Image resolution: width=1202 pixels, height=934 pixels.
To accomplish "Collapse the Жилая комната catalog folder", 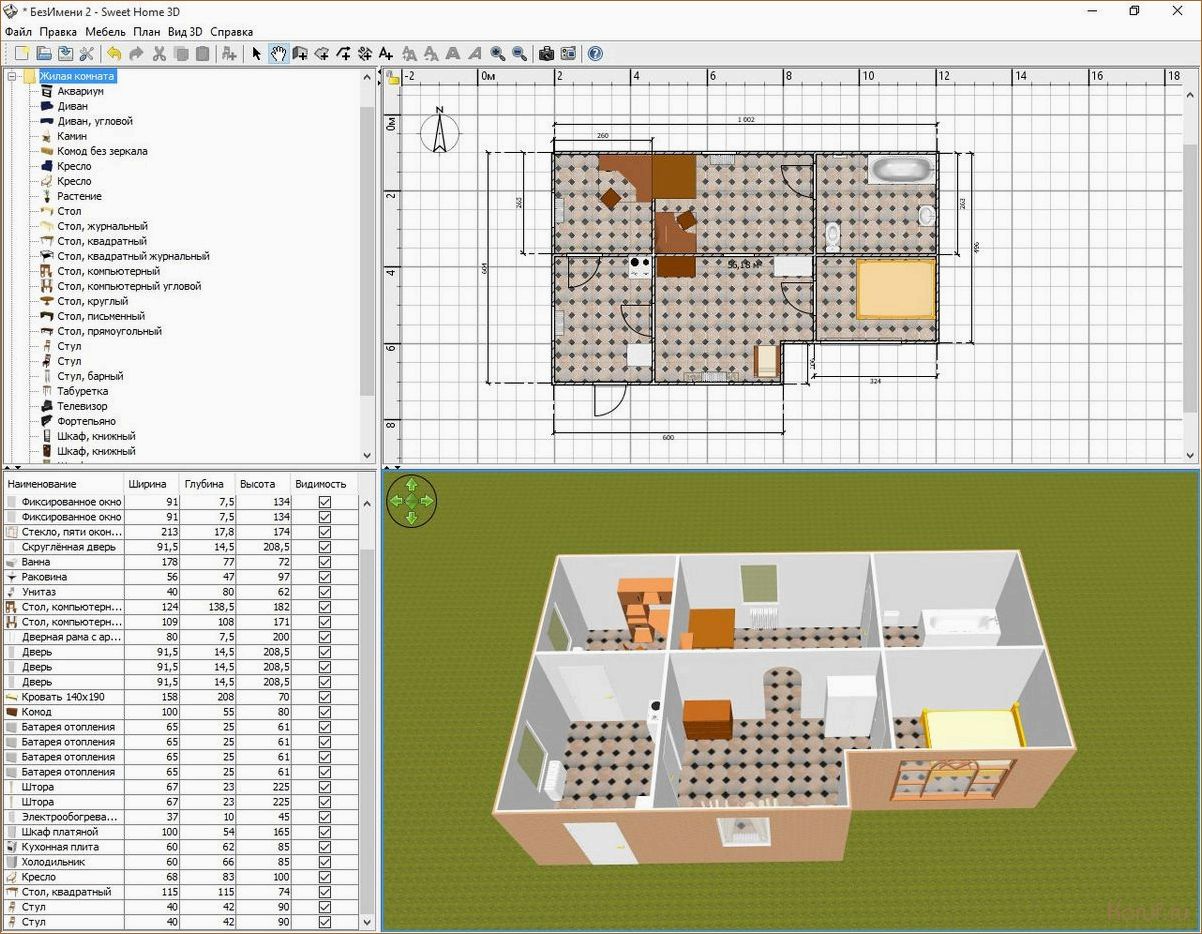I will [12, 76].
